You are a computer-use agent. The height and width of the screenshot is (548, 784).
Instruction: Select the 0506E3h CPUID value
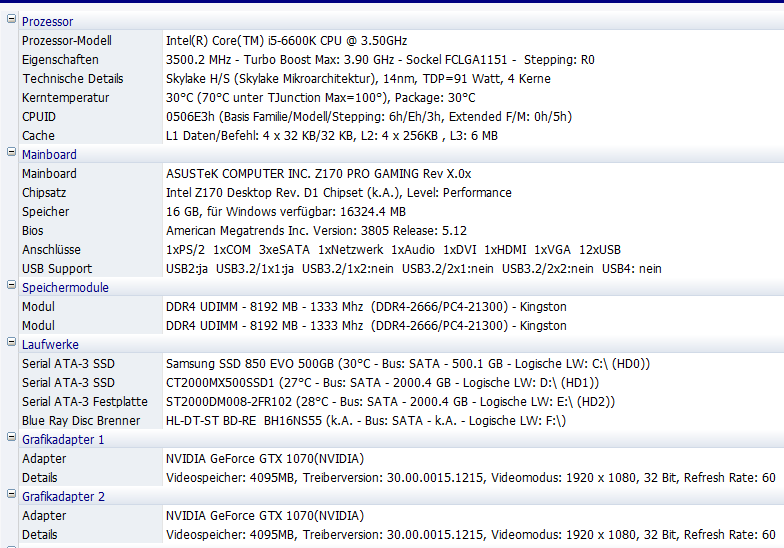point(368,116)
